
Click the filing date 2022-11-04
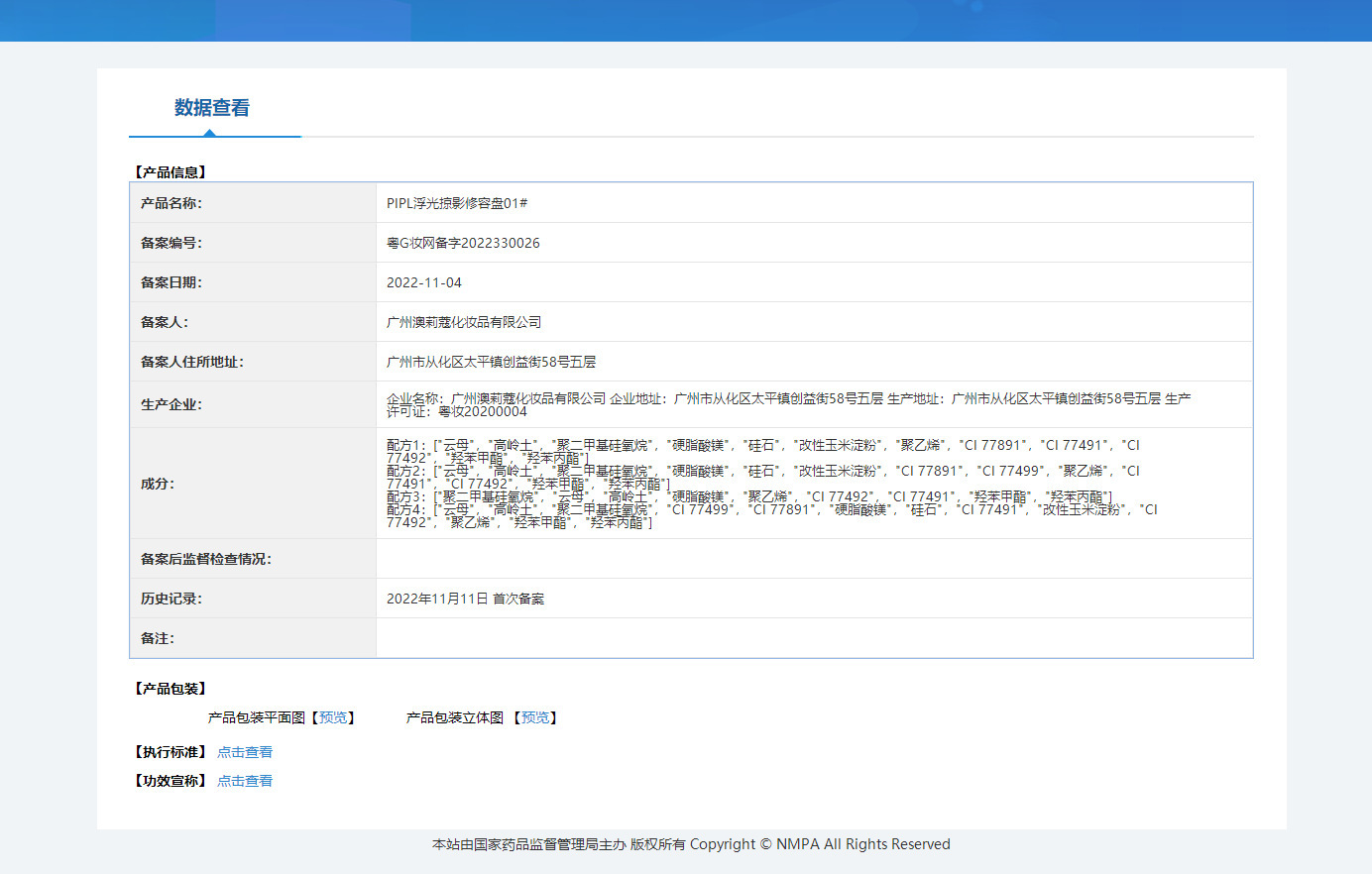[424, 282]
